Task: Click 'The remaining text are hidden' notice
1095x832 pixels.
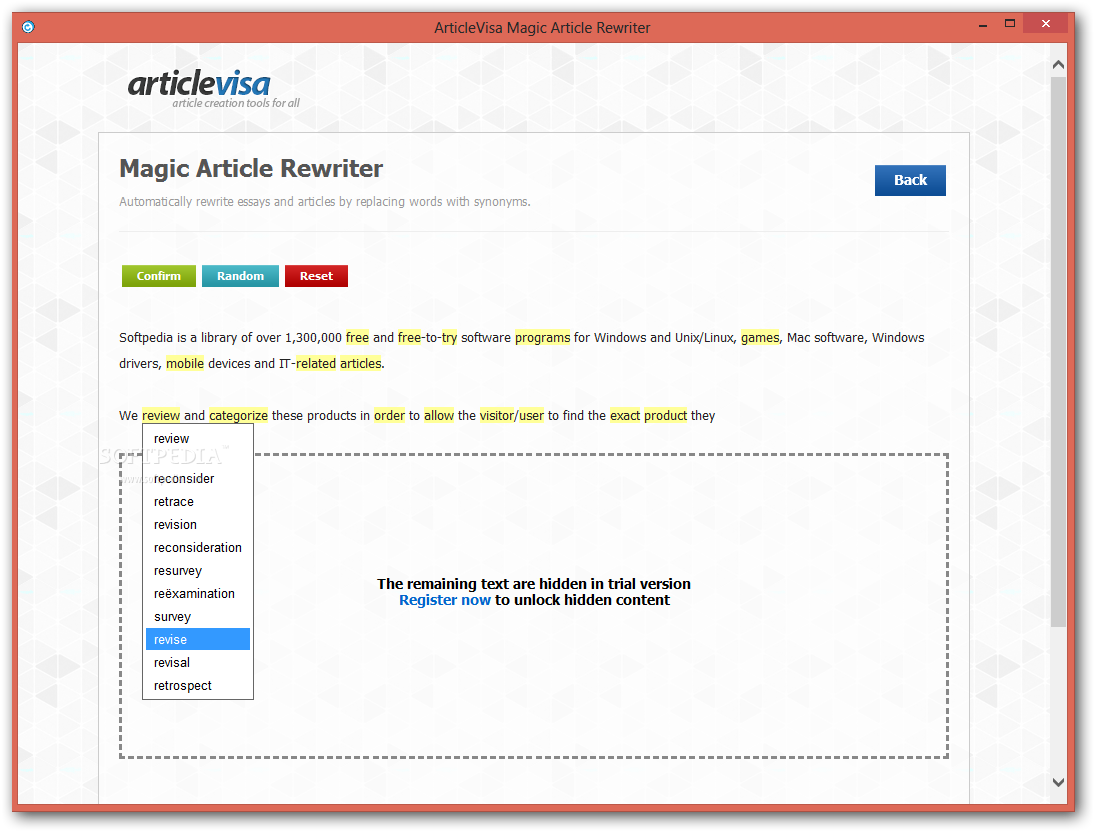Action: tap(534, 584)
